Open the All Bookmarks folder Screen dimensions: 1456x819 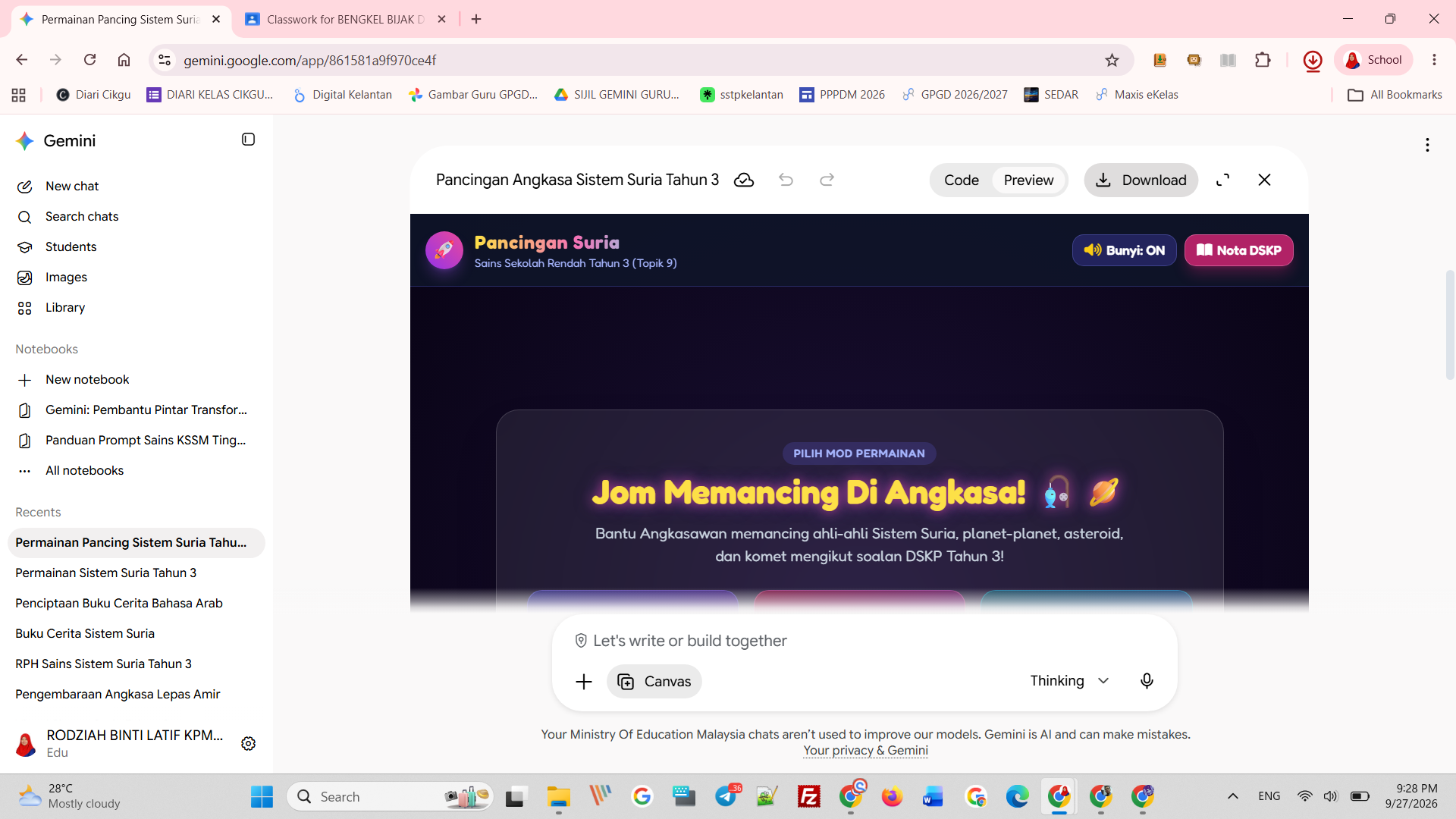[1395, 95]
